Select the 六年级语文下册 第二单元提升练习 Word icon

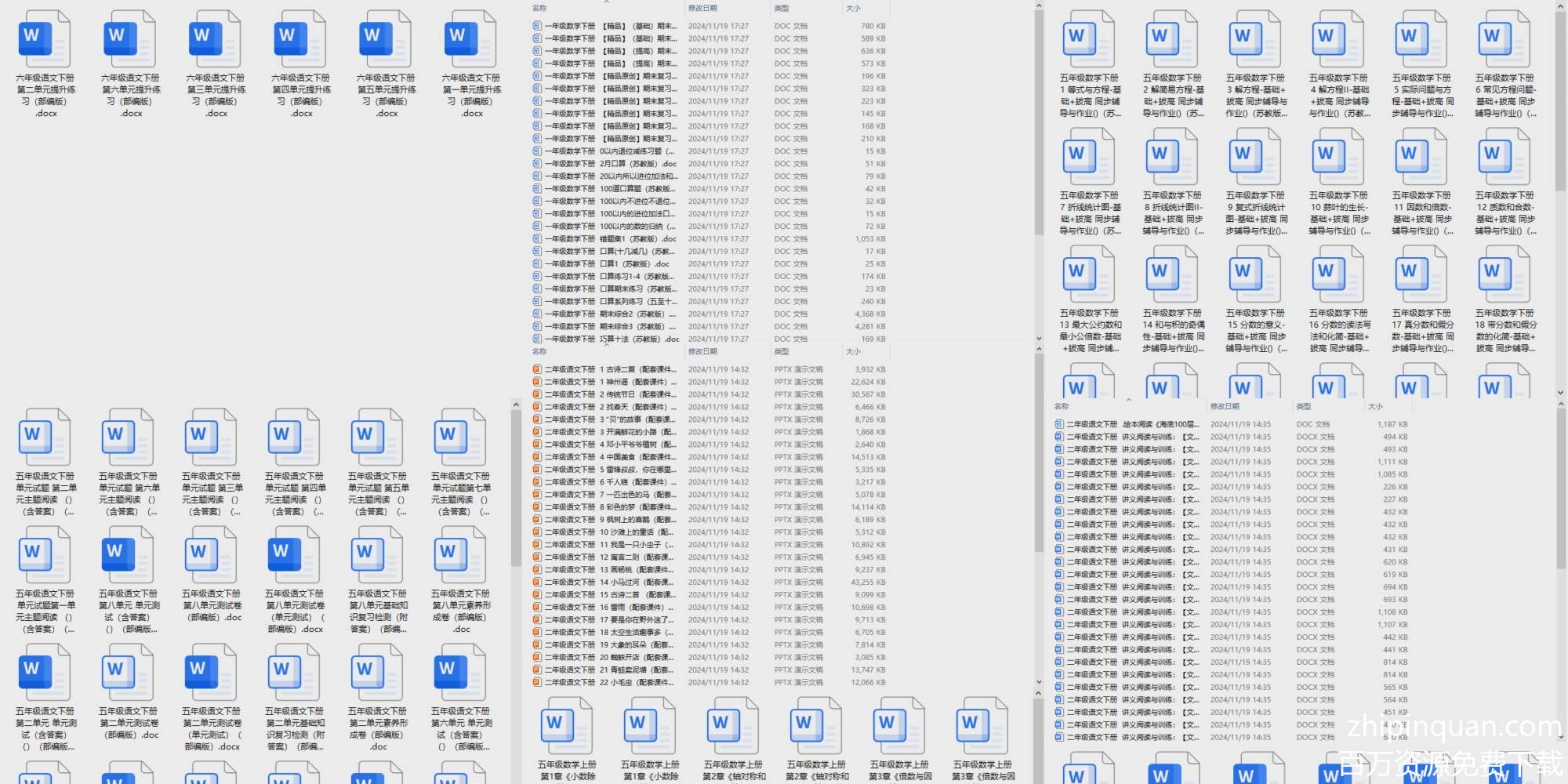(45, 39)
